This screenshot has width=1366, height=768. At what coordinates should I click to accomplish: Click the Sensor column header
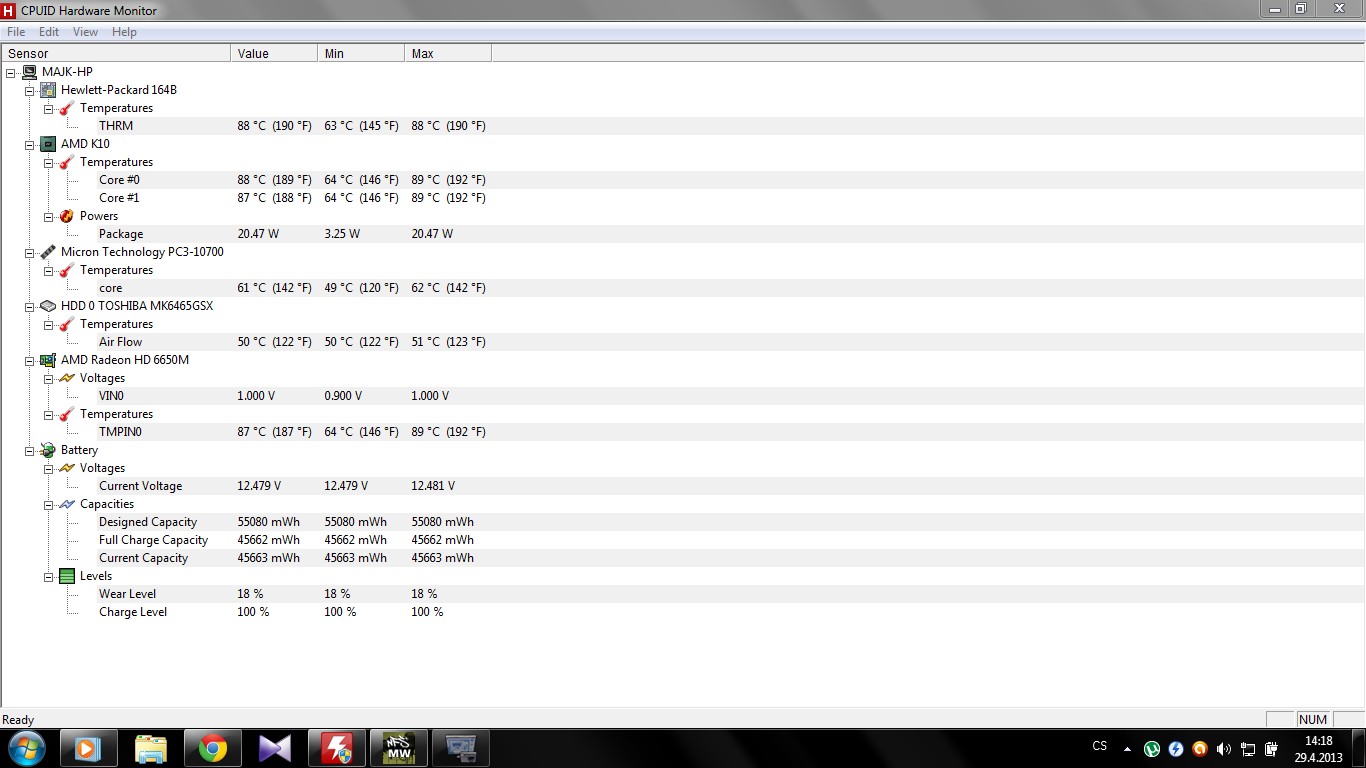coord(116,53)
